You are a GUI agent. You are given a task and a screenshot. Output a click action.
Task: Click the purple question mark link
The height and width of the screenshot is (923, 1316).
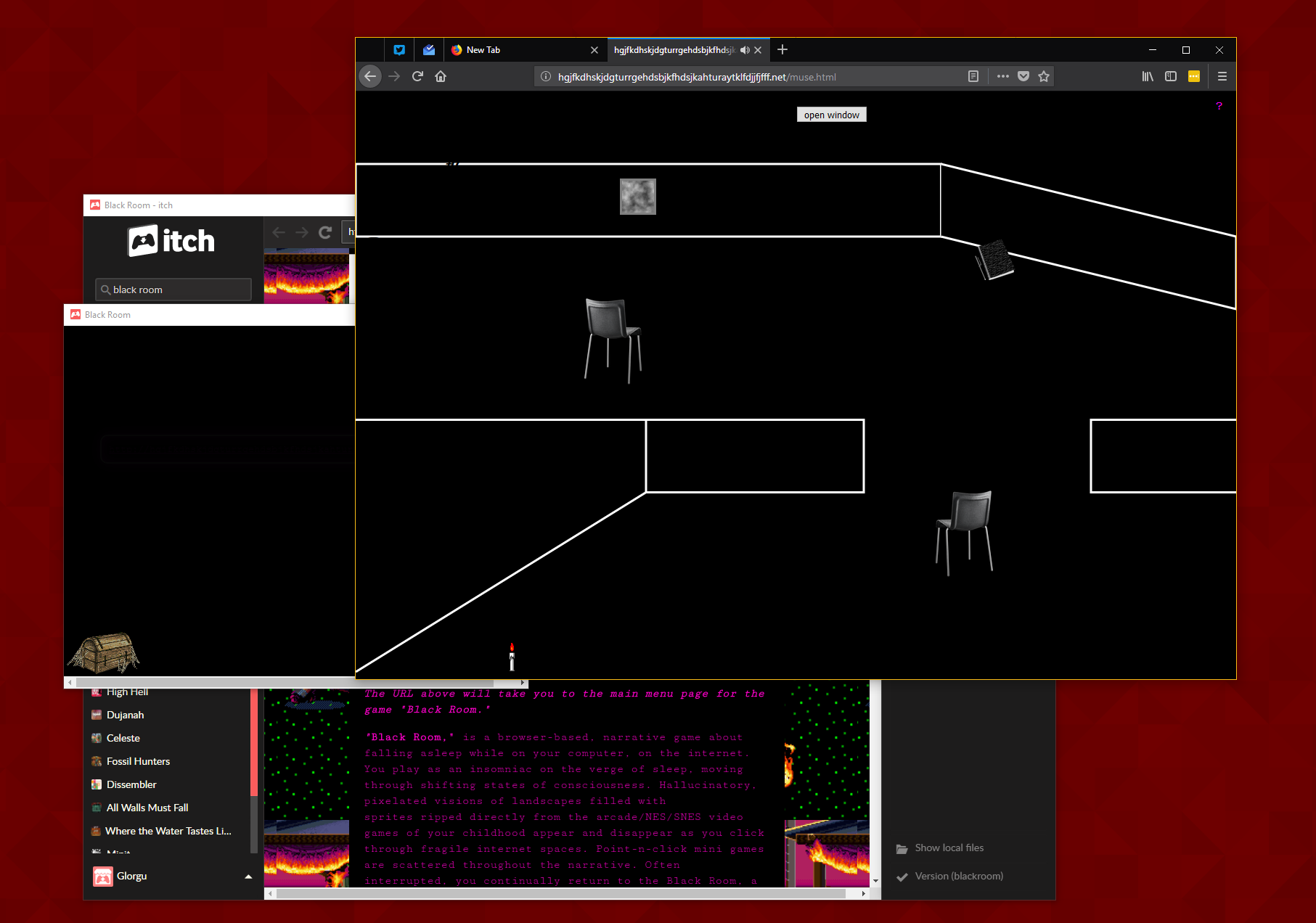tap(1219, 106)
